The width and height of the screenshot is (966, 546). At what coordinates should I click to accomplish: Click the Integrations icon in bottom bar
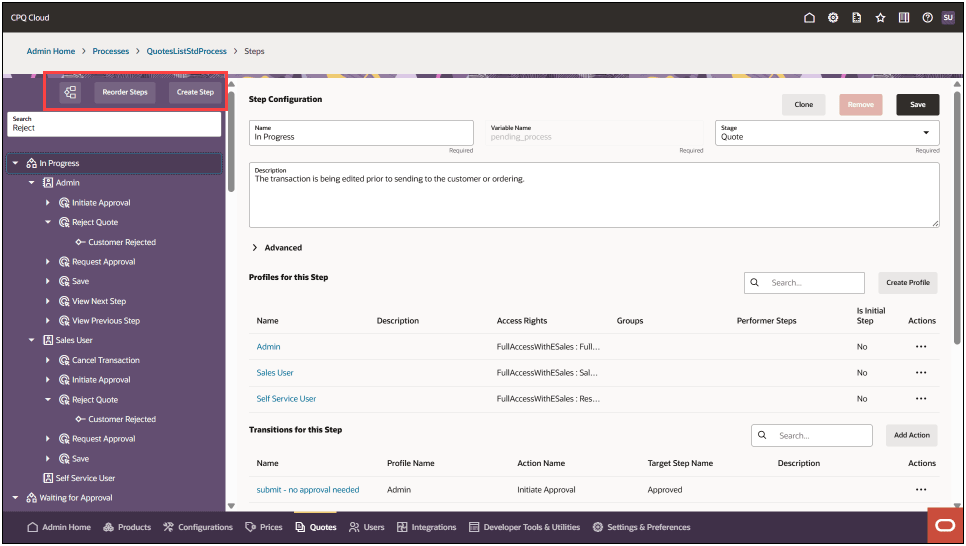[402, 528]
